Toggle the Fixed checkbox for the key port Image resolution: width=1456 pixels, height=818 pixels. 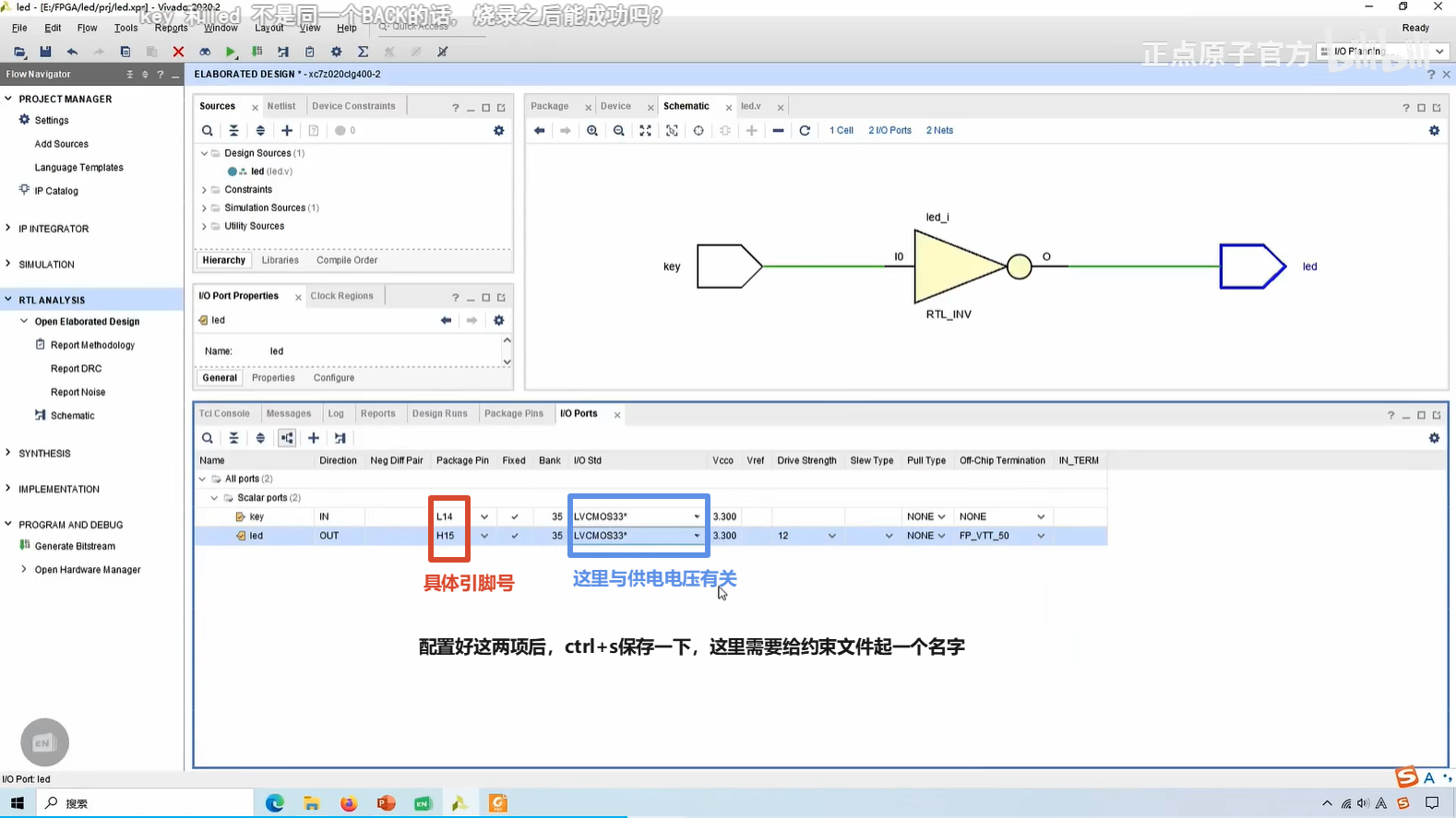[515, 516]
